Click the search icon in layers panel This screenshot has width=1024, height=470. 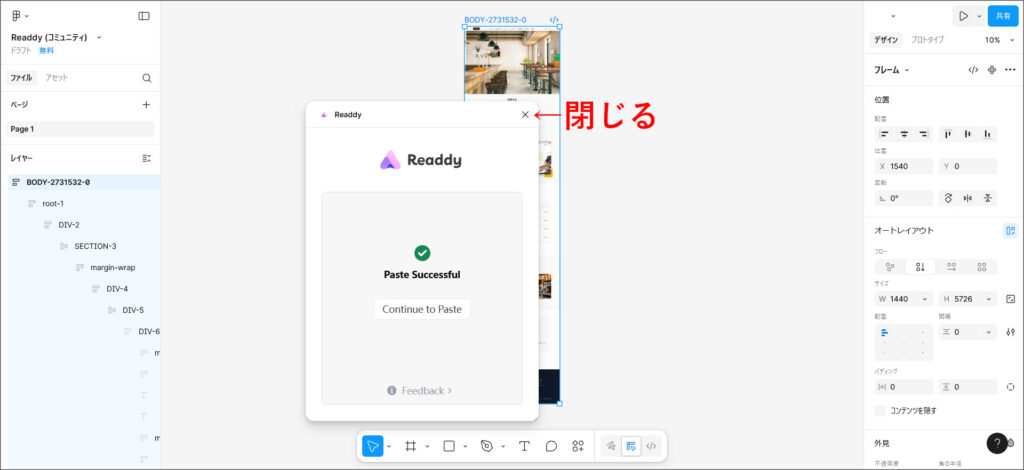tap(146, 78)
